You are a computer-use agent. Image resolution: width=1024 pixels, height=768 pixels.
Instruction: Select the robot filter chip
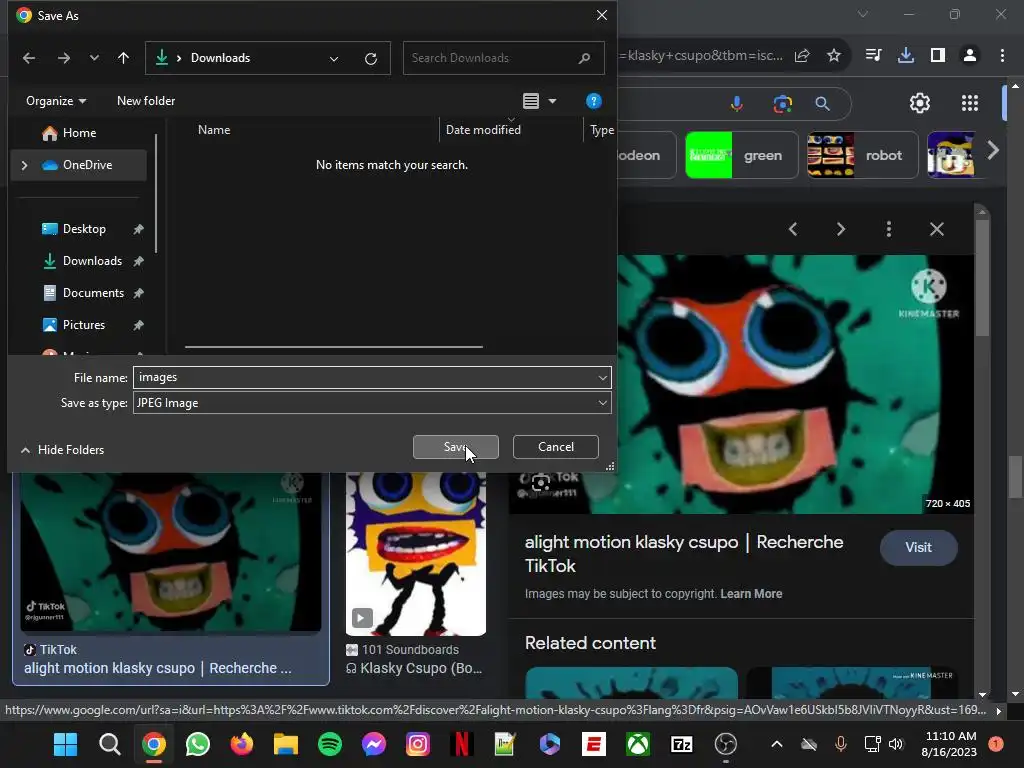tap(862, 155)
